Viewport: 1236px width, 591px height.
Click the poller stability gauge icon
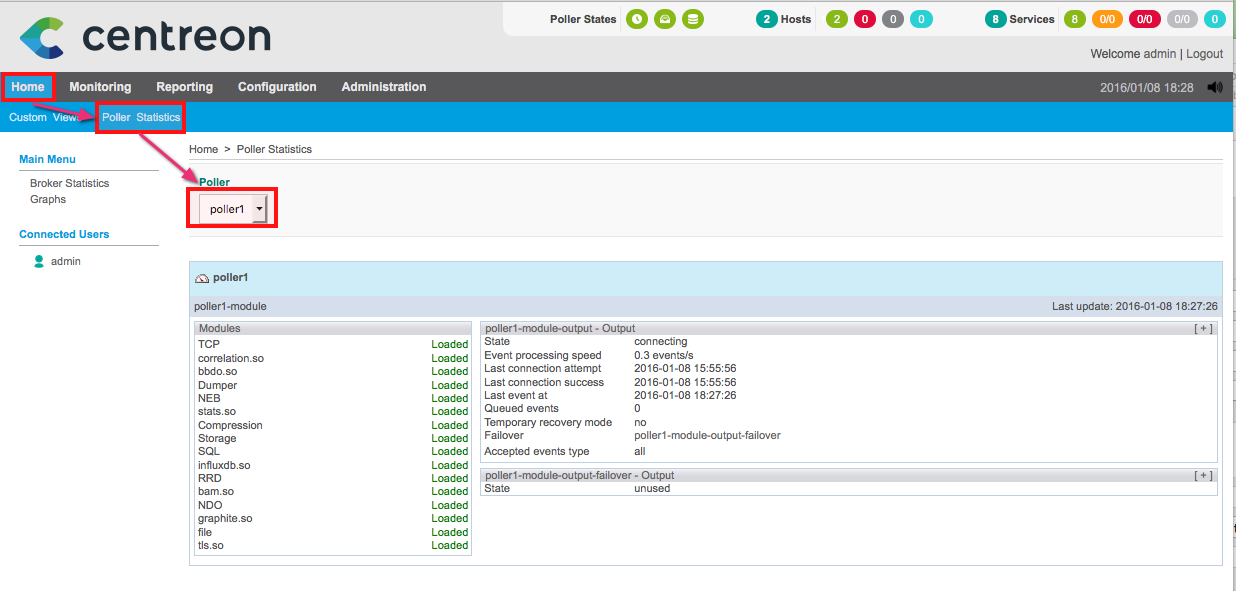664,19
